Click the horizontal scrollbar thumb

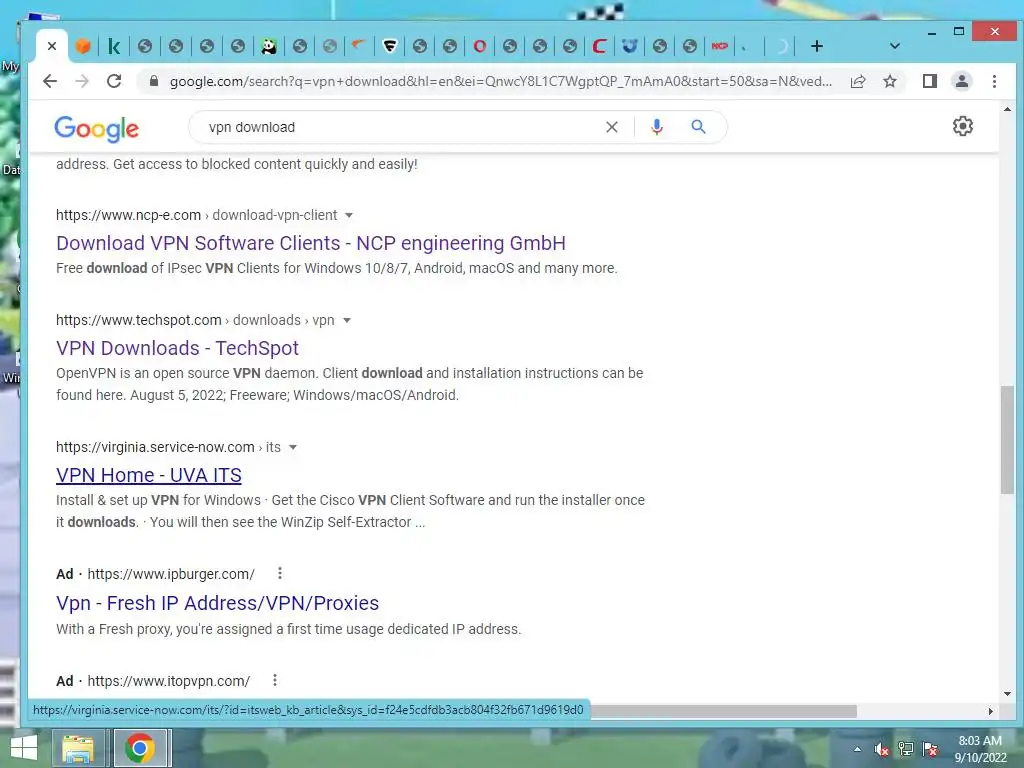[723, 711]
